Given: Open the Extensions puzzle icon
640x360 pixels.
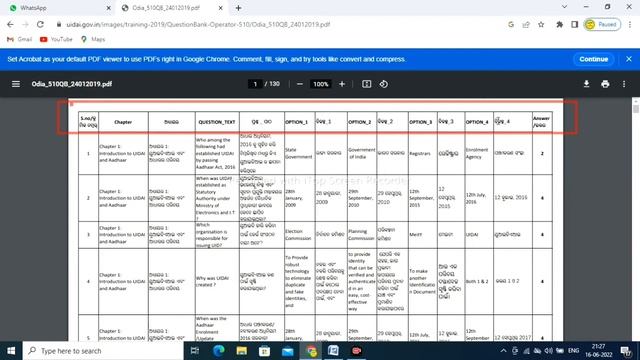Looking at the screenshot, I should pos(559,24).
